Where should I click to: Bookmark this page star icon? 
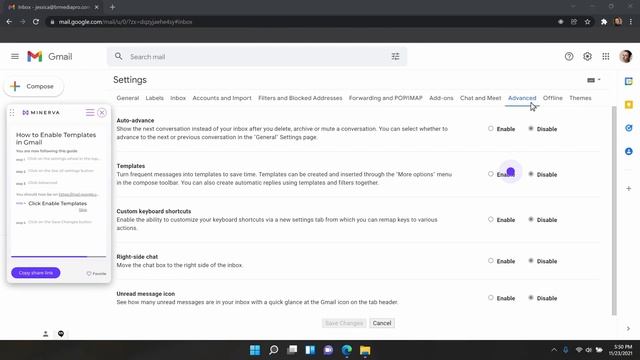587,22
